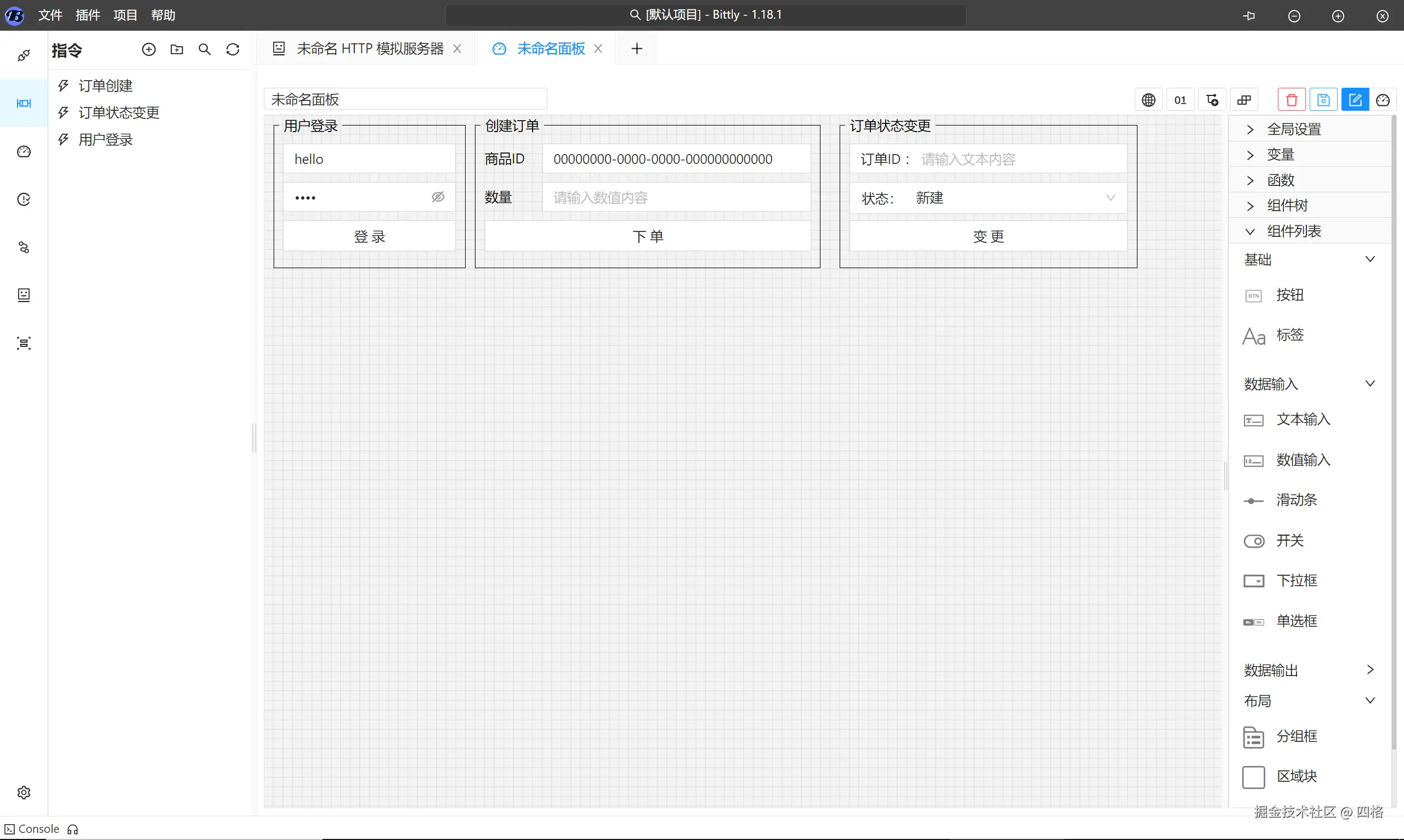1404x840 pixels.
Task: Expand the 数据输出 component group
Action: [1309, 669]
